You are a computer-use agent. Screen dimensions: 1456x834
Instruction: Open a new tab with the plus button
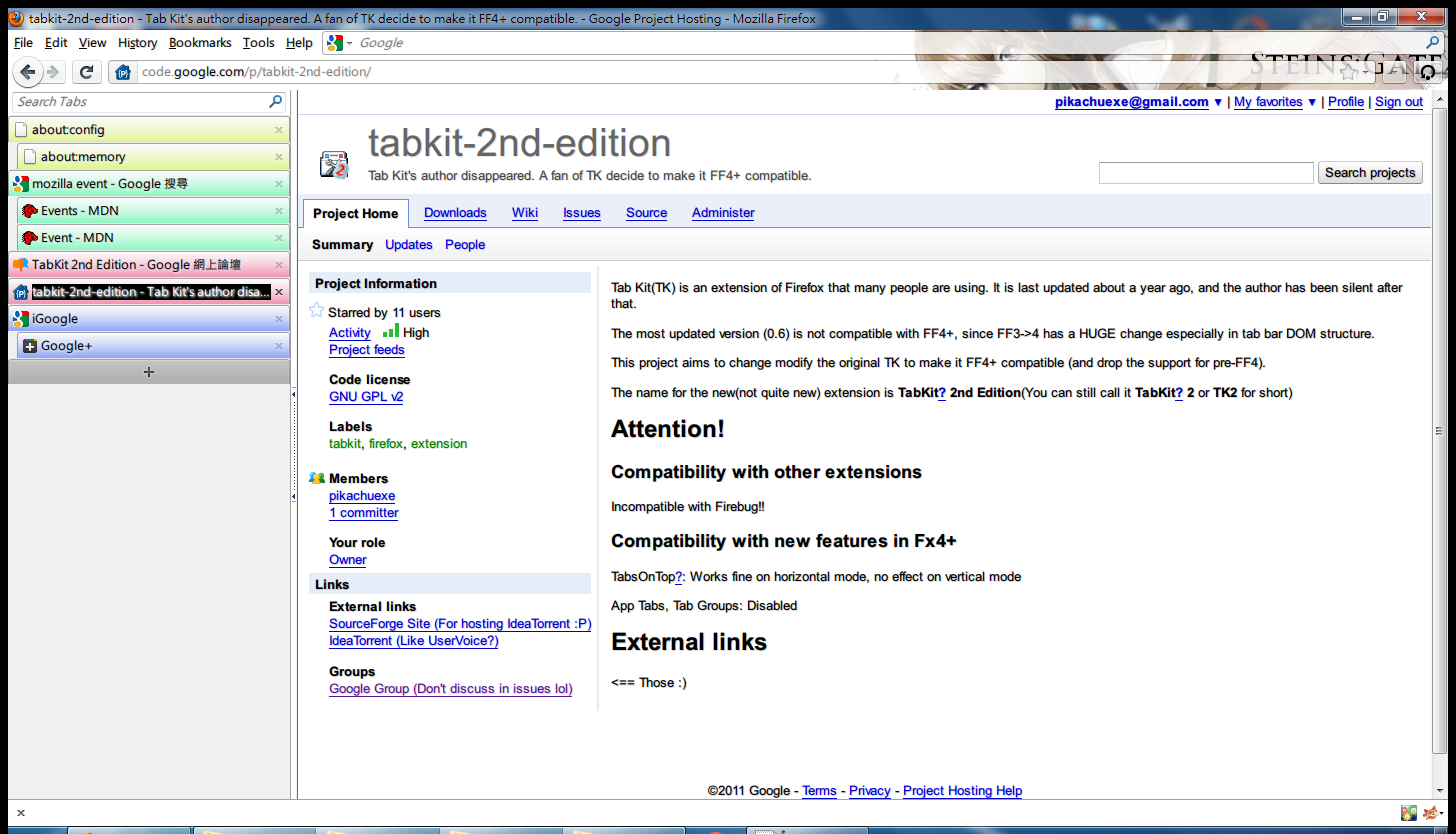tap(149, 372)
